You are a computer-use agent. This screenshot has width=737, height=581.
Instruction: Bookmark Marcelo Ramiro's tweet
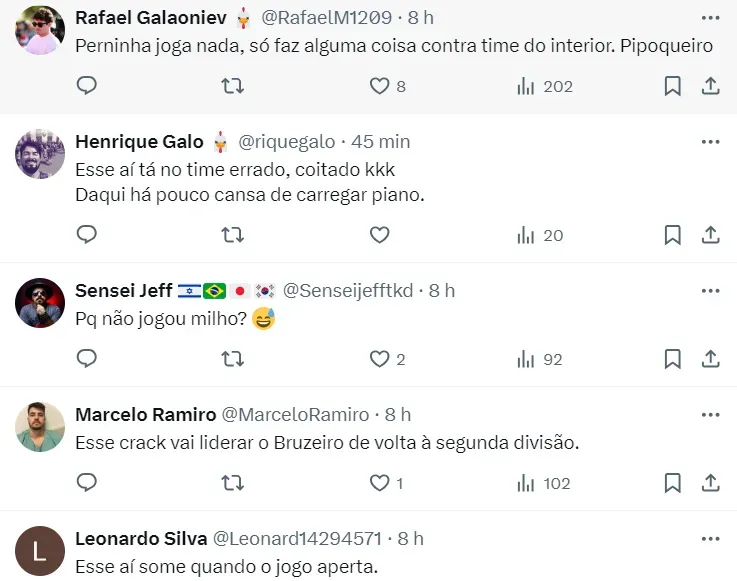click(673, 483)
